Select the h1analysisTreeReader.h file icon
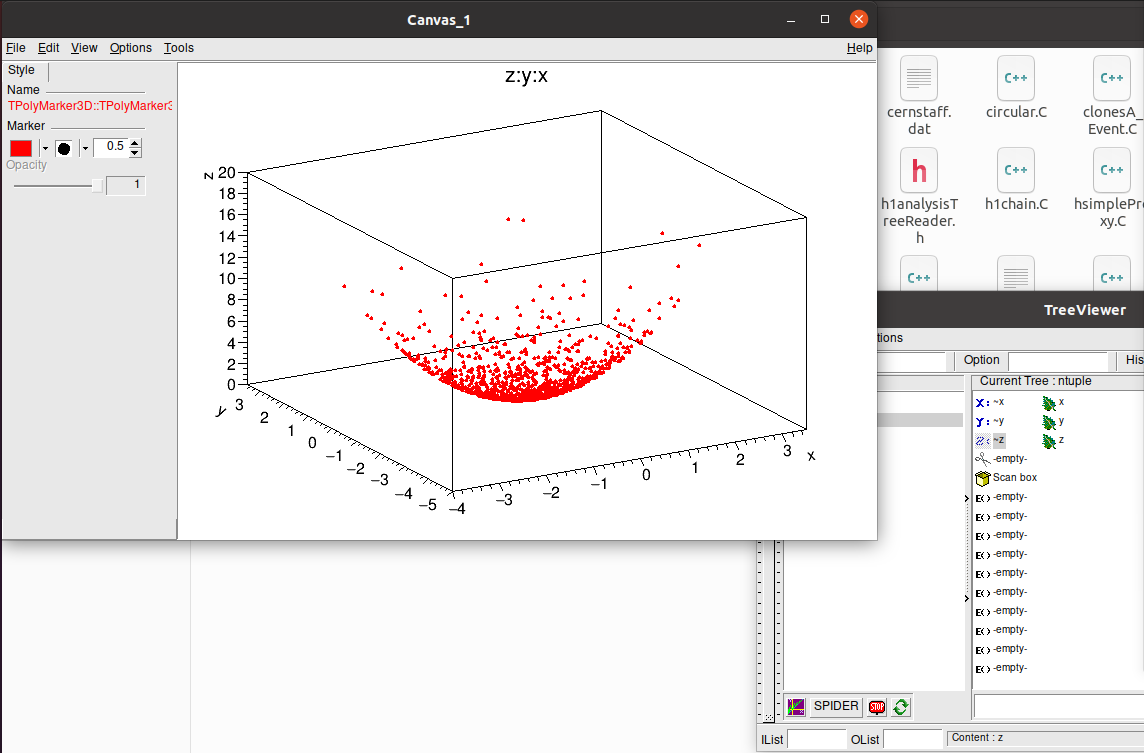Viewport: 1144px width, 753px height. 919,170
